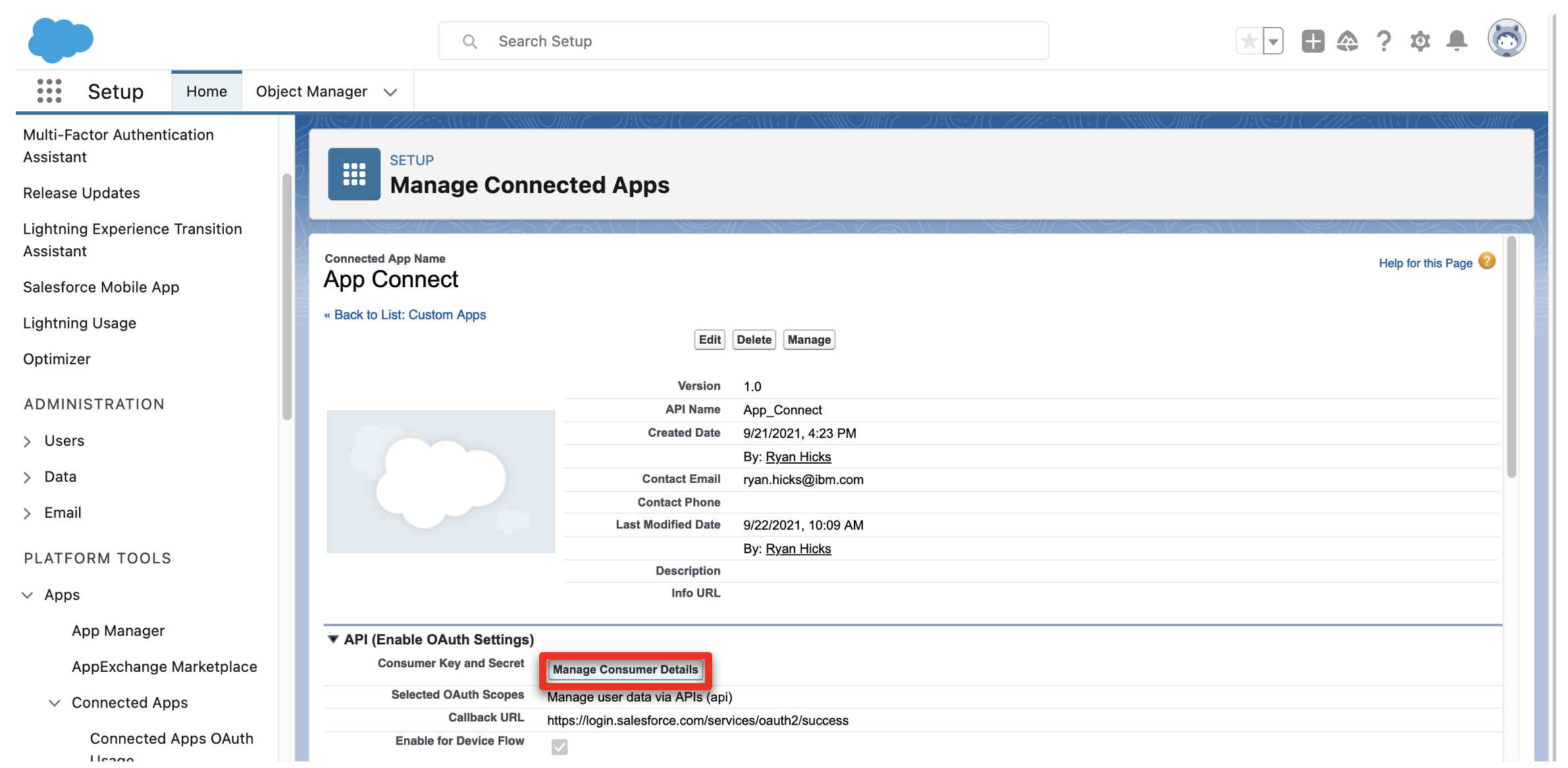Expand the Users tree node
The width and height of the screenshot is (1568, 768).
pyautogui.click(x=27, y=441)
